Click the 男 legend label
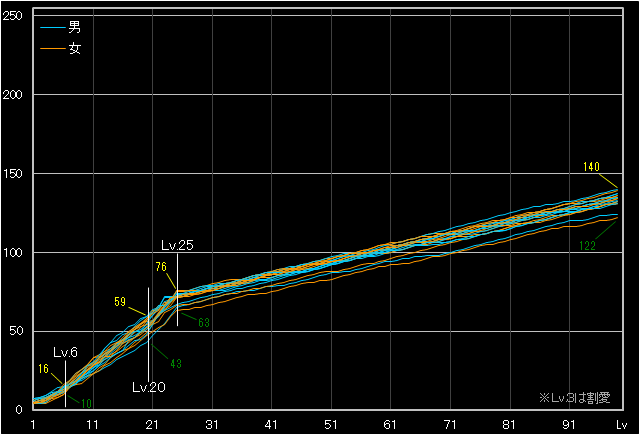 pyautogui.click(x=75, y=27)
